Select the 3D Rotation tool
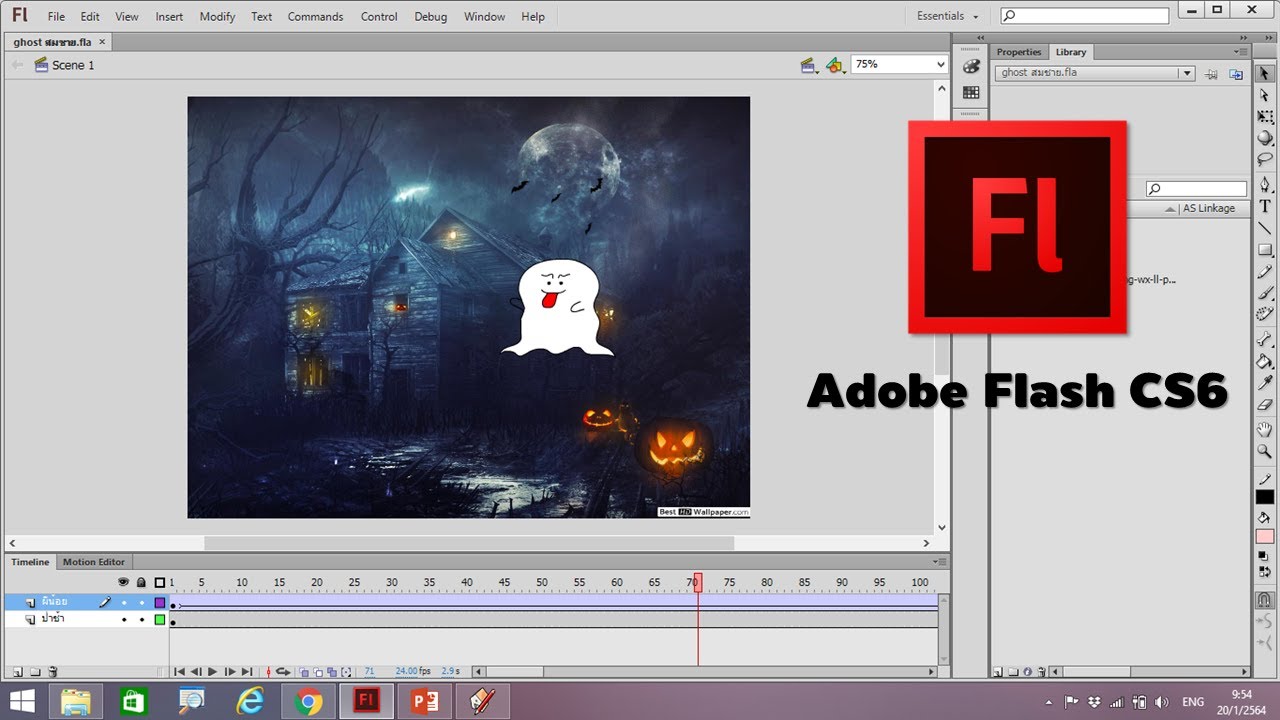 pos(1265,138)
